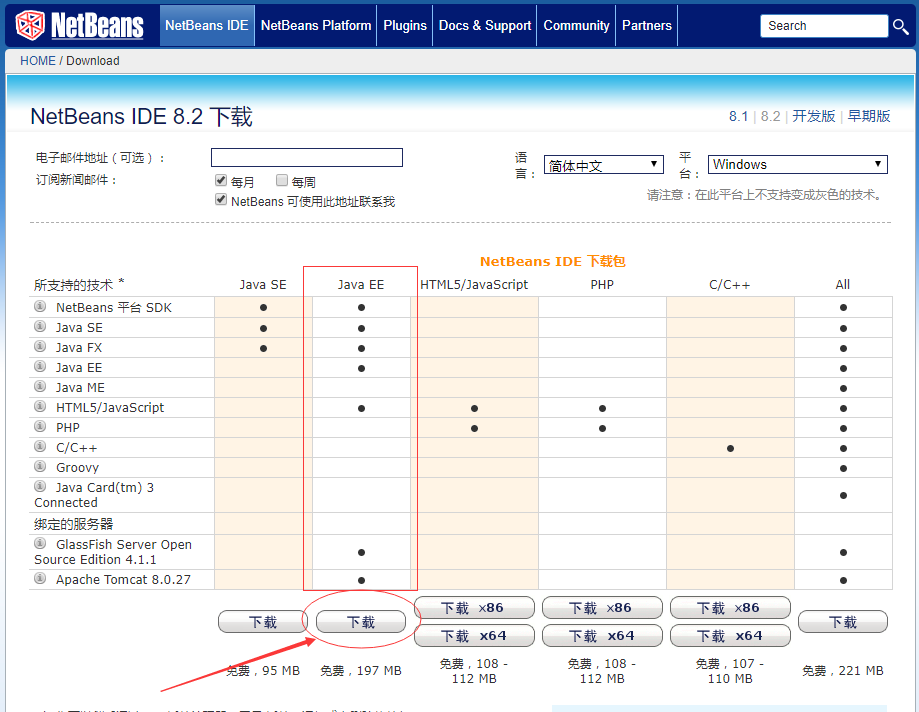Download the PHP x64 bundle
The width and height of the screenshot is (919, 712).
click(x=602, y=636)
